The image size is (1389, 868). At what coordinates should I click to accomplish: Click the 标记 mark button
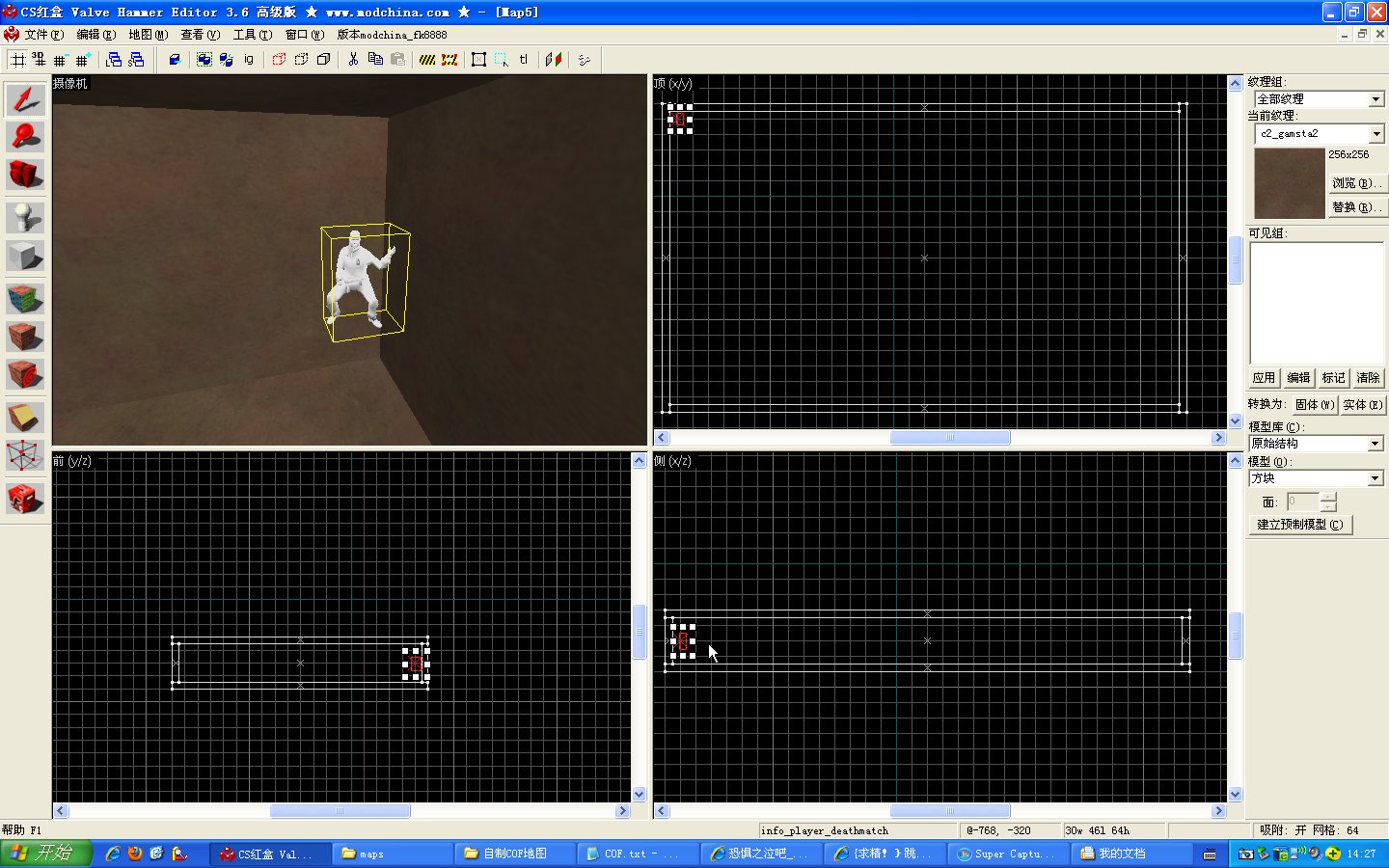[1333, 378]
